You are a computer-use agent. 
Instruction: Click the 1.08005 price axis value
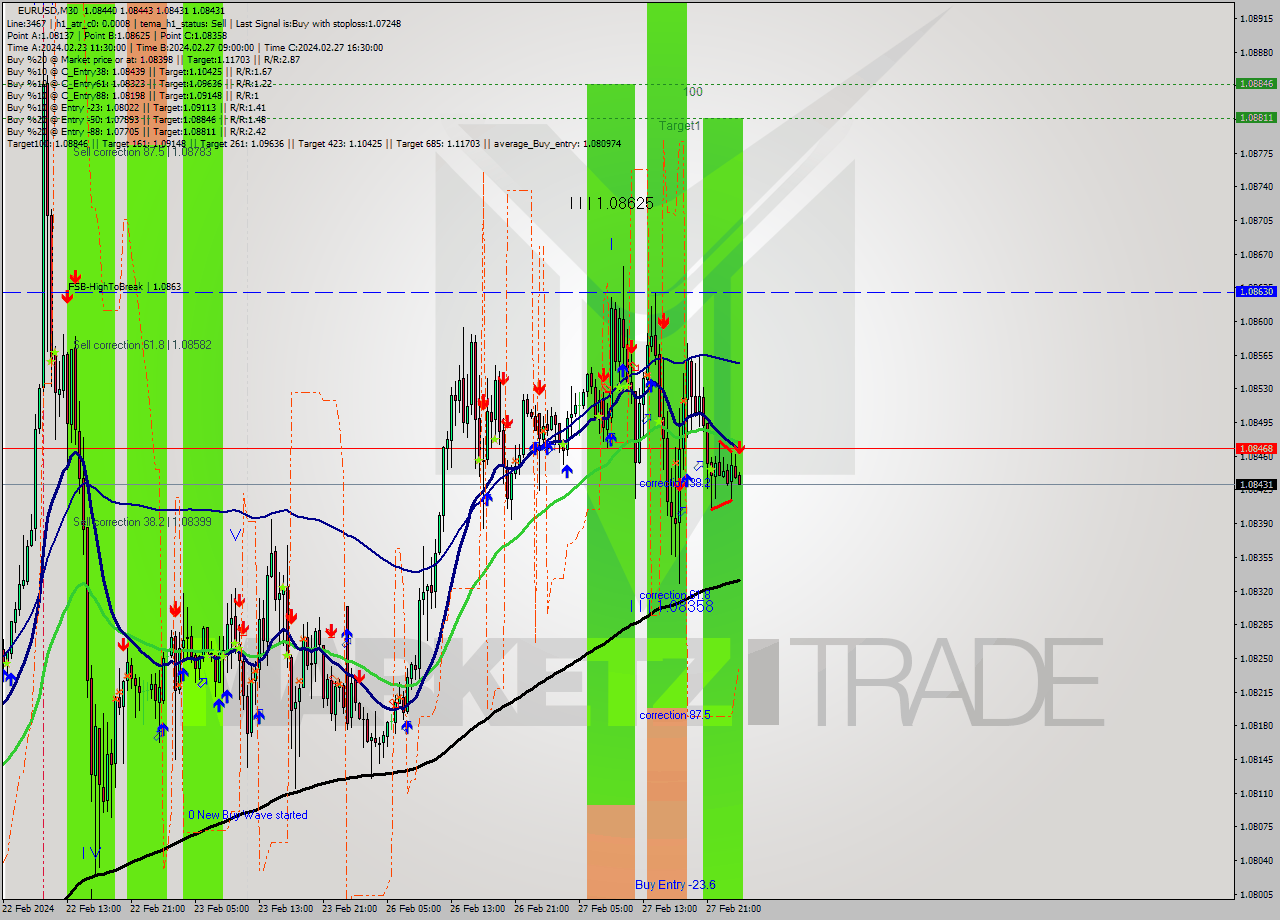coord(1256,894)
